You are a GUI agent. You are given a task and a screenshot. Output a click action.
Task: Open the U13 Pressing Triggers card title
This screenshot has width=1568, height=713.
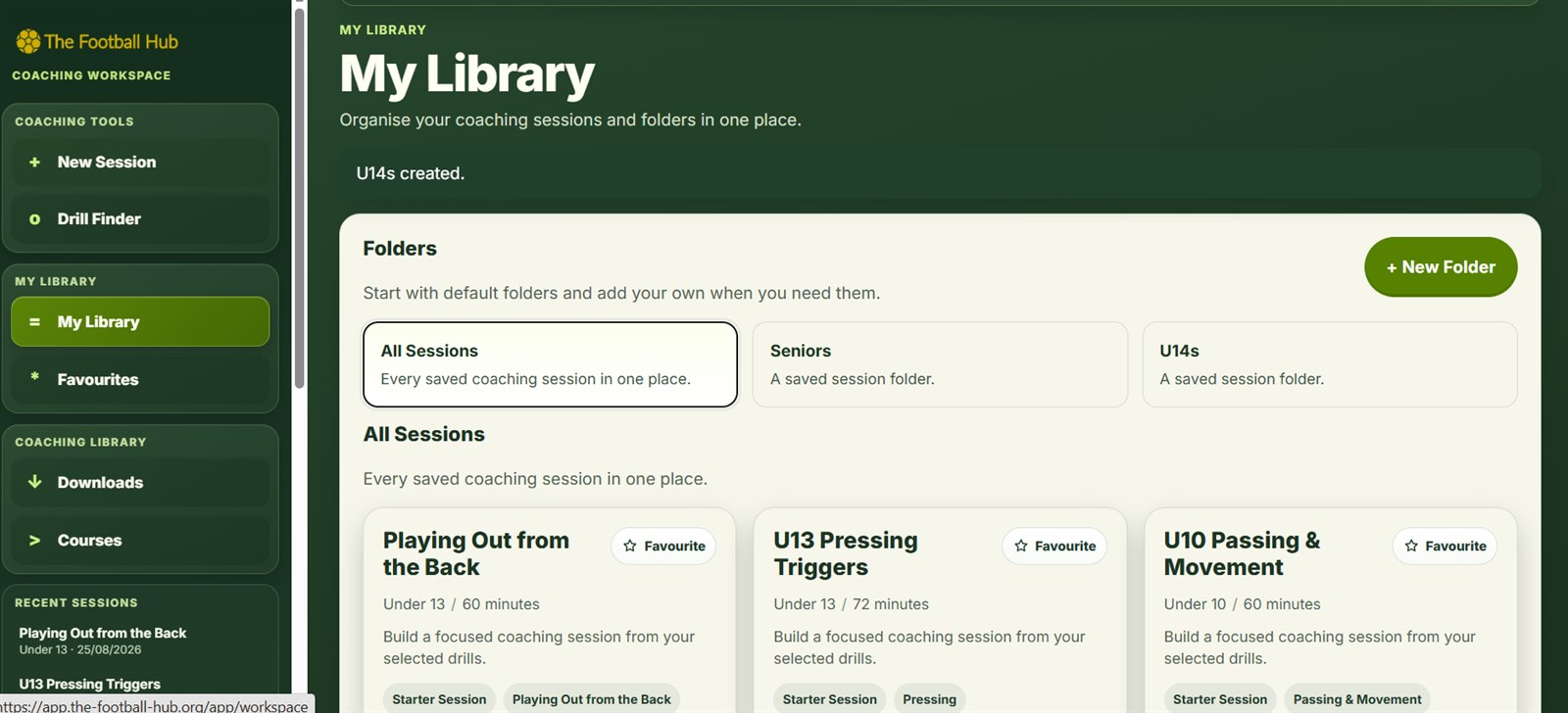[x=846, y=553]
